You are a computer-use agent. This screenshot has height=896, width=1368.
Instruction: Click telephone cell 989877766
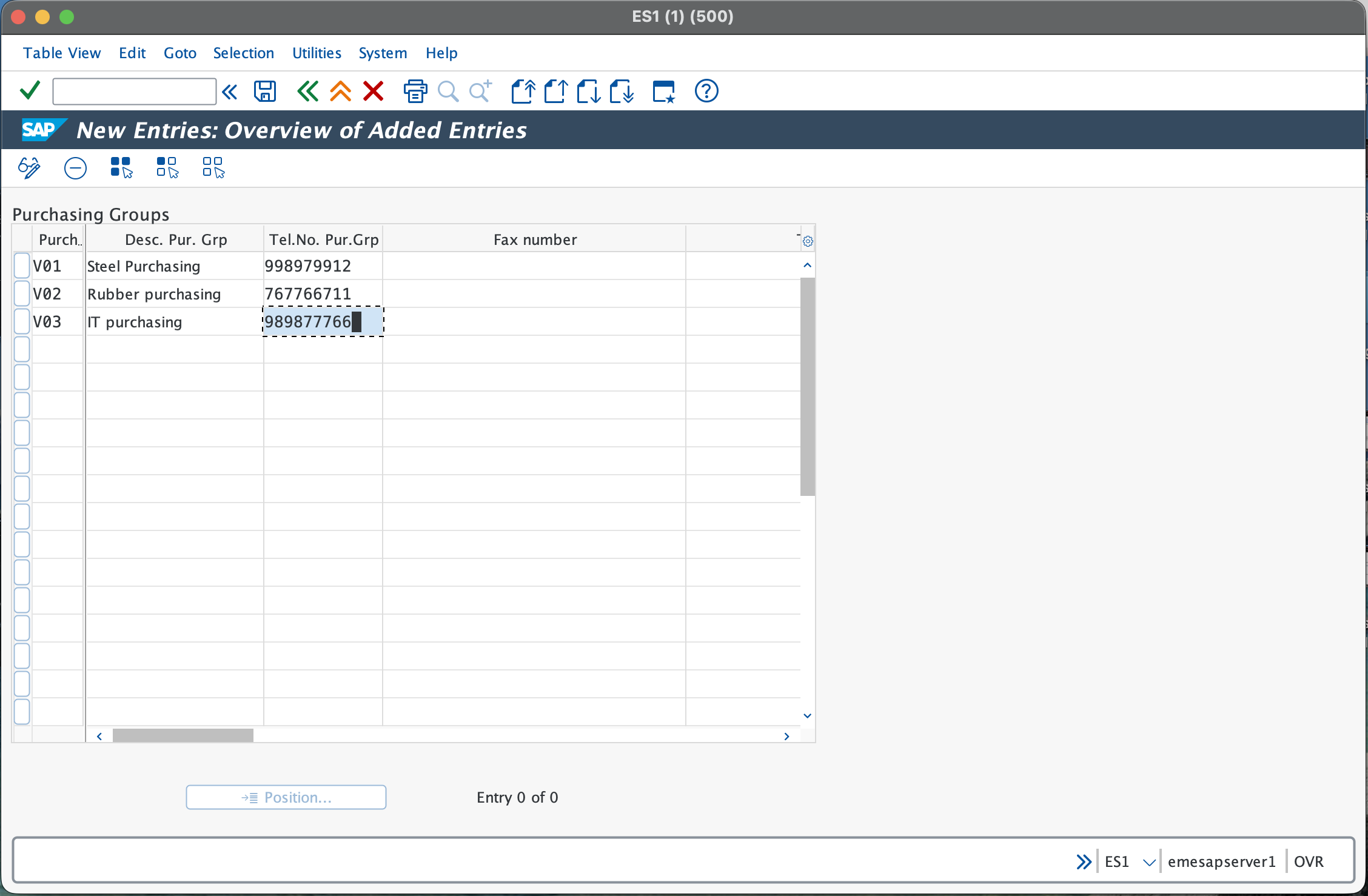coord(323,322)
